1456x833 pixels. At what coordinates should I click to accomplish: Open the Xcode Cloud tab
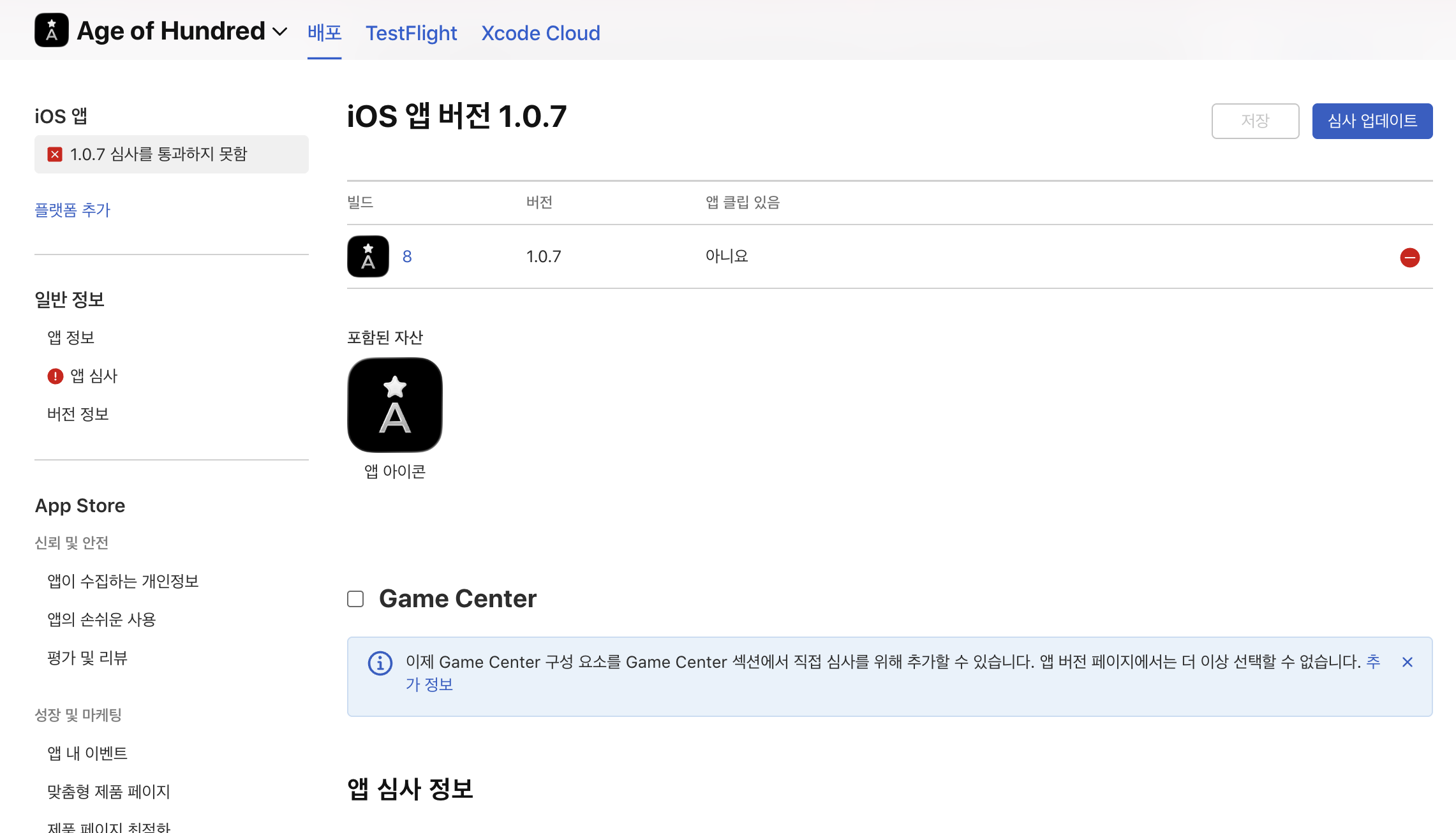coord(540,33)
